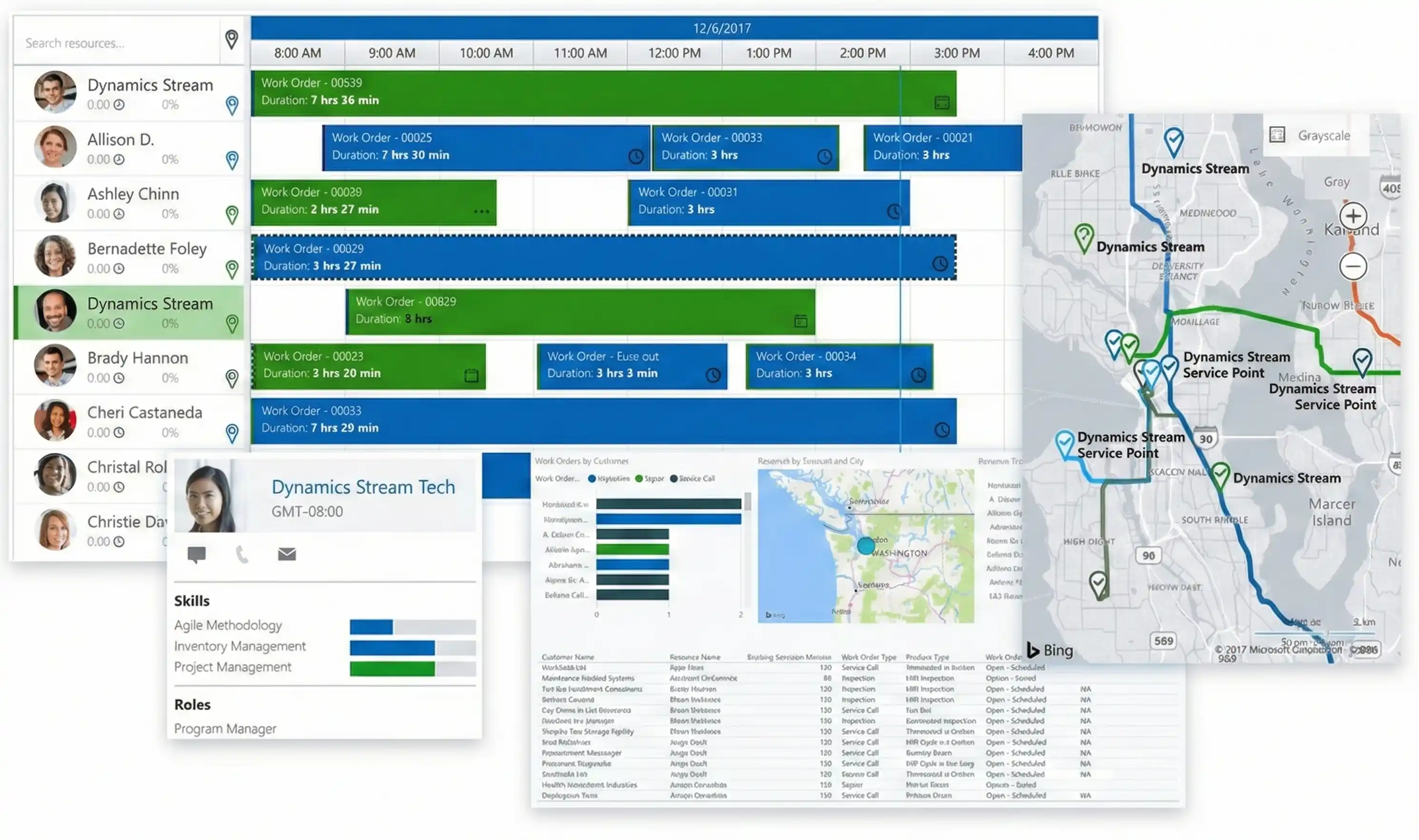Screen dimensions: 1419x840
Task: Click clock icon on Work Order 00025
Action: coord(635,157)
